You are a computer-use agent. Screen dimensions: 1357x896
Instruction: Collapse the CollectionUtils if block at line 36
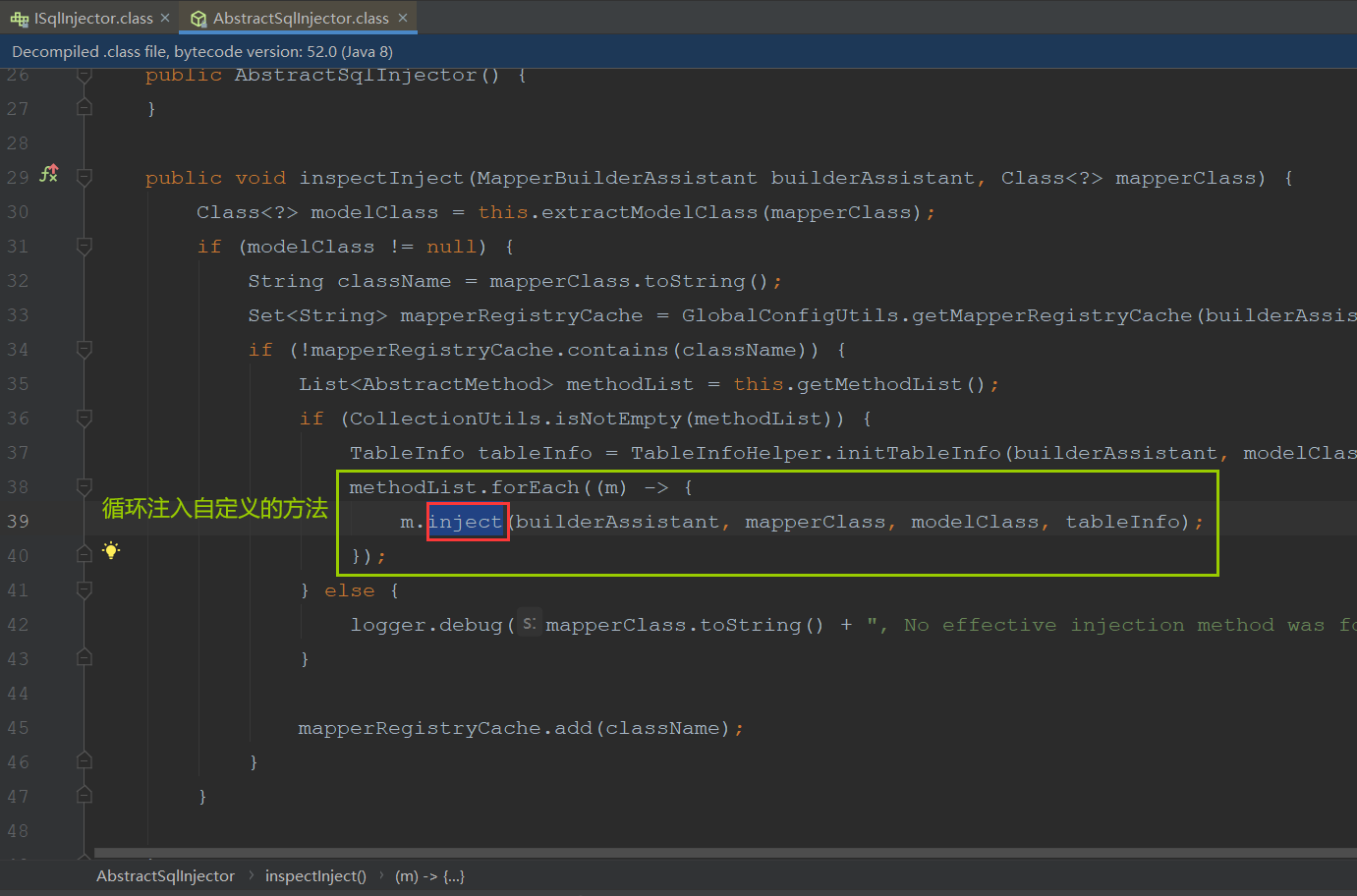click(x=85, y=419)
